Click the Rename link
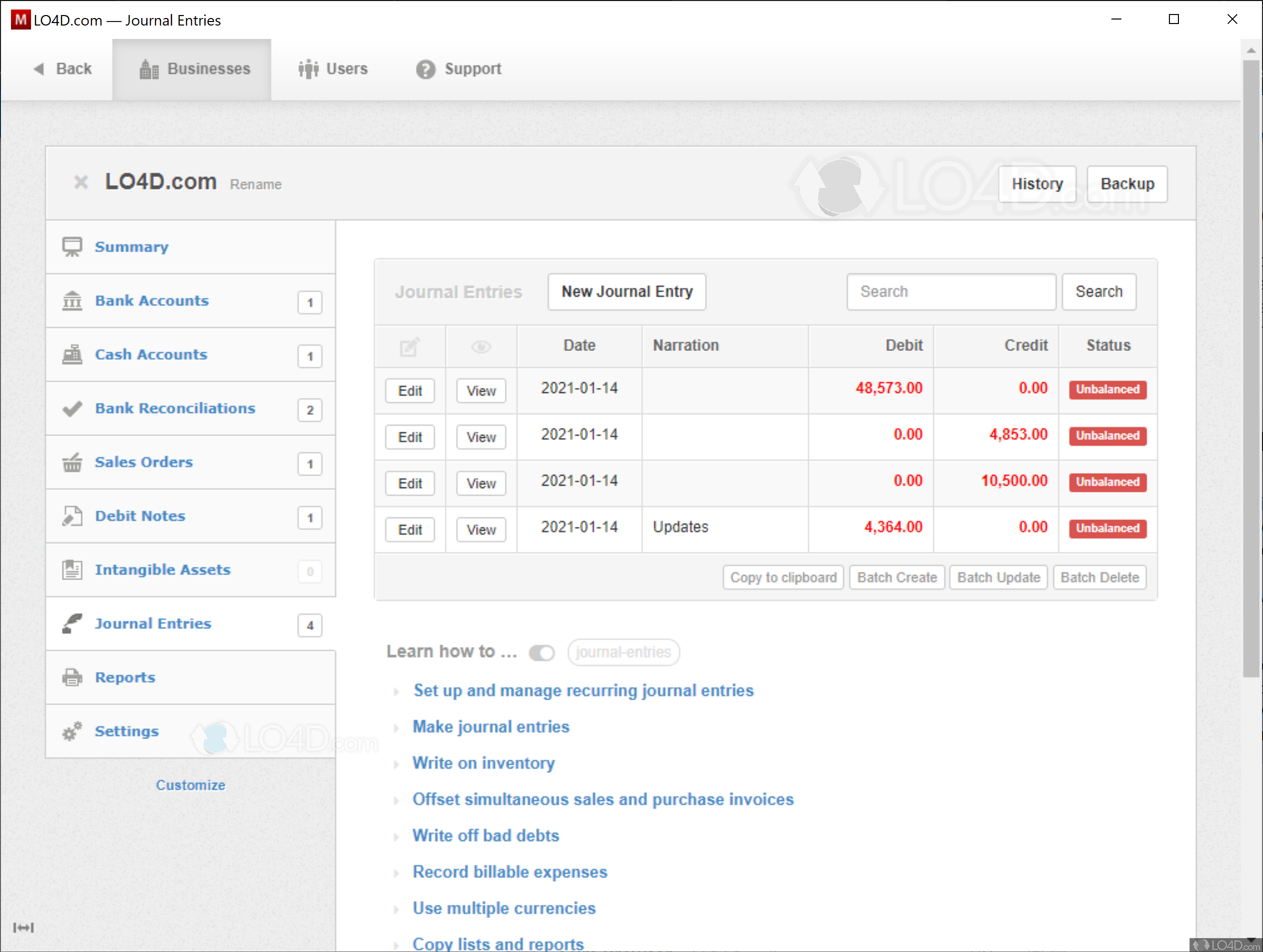The height and width of the screenshot is (952, 1263). [x=256, y=185]
